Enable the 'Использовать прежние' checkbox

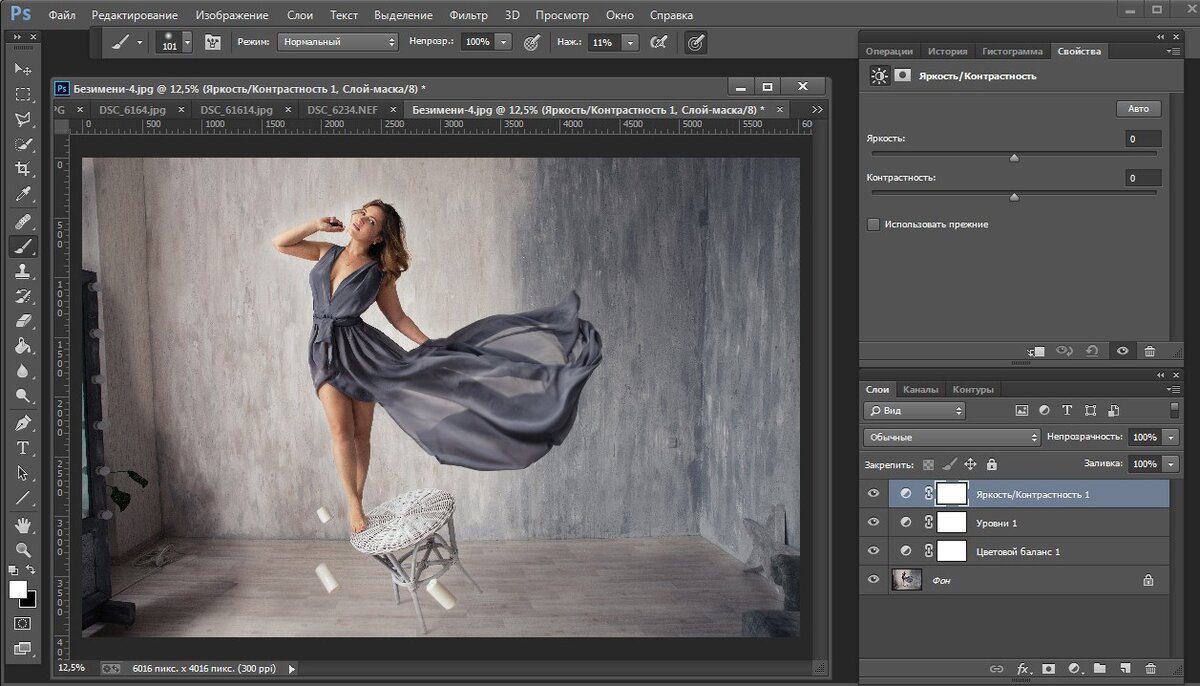point(873,225)
